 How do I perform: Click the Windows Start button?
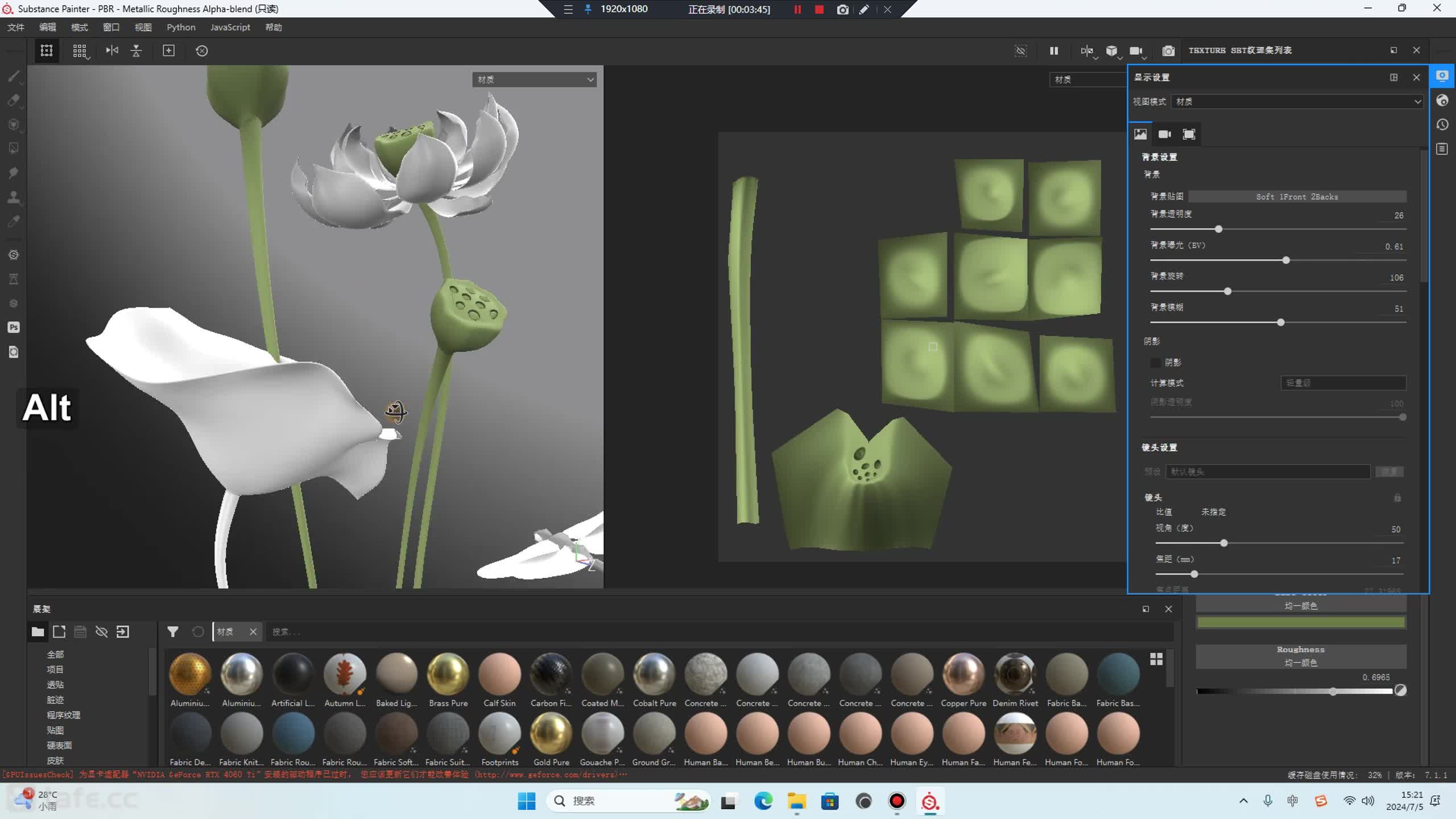(527, 801)
